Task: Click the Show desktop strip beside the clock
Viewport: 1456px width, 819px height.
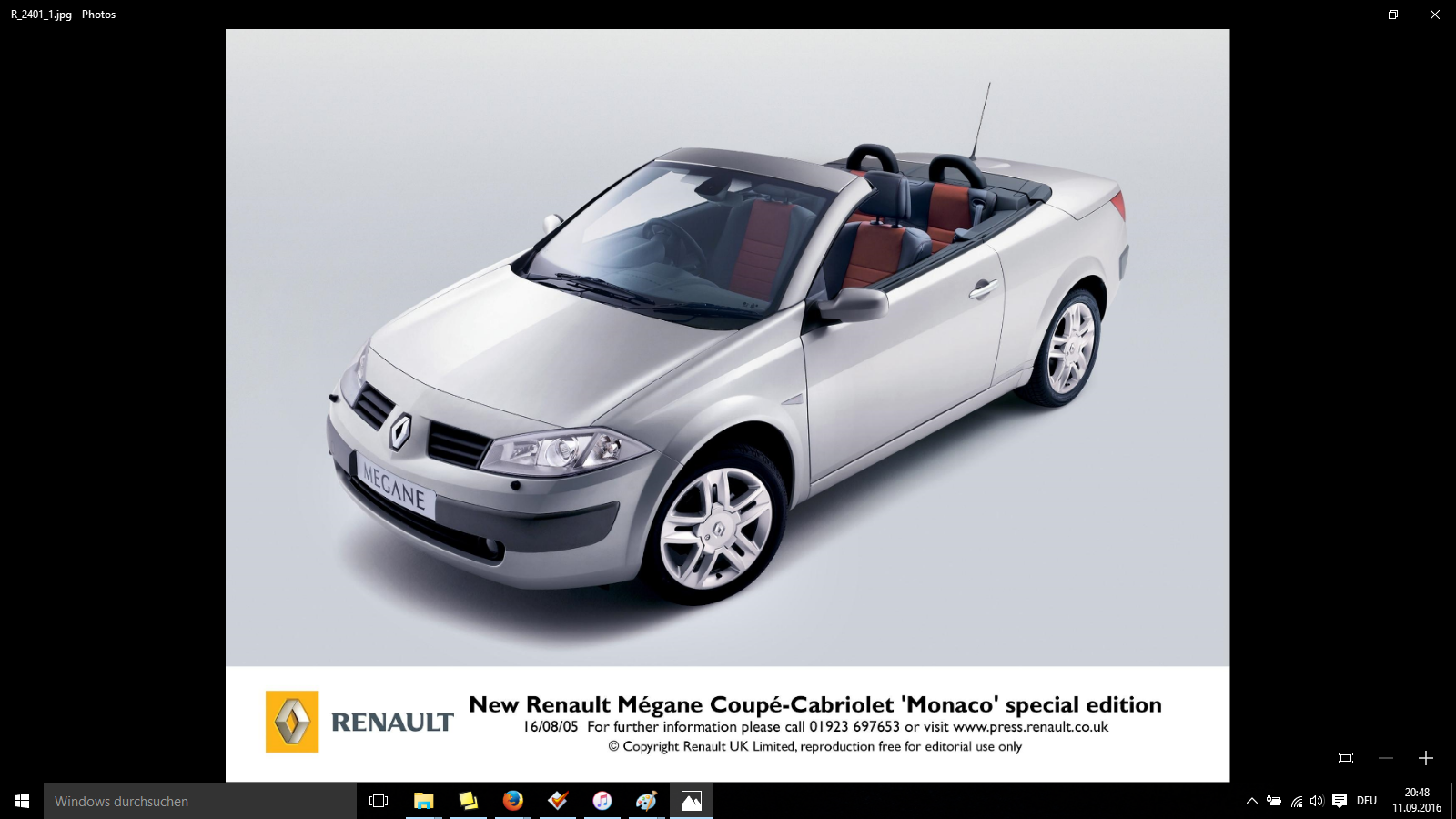Action: point(1453,801)
